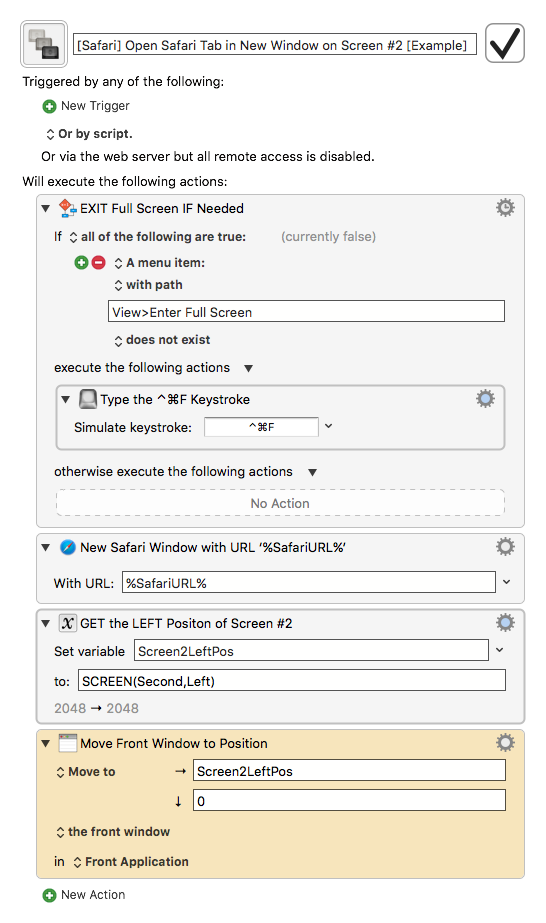Open gear menu for EXIT Full Screen action

point(505,208)
